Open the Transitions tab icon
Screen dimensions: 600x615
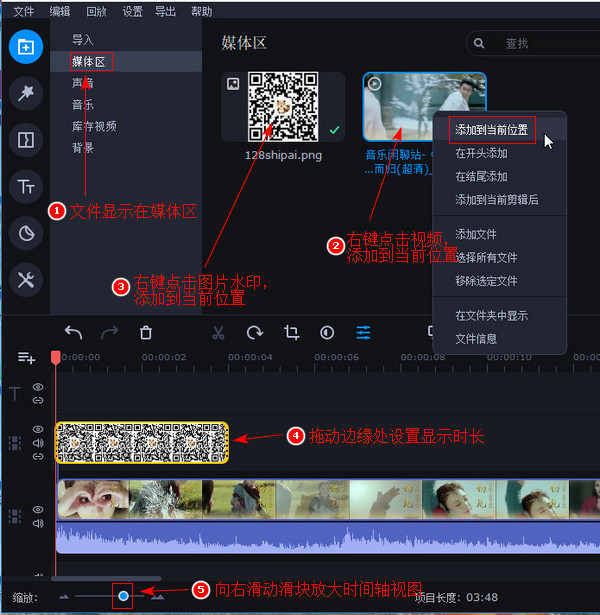point(25,140)
